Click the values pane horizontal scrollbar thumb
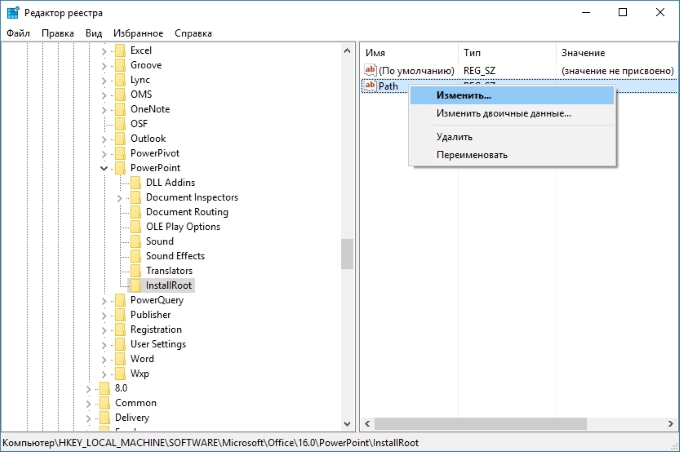Image resolution: width=680 pixels, height=452 pixels. point(481,424)
